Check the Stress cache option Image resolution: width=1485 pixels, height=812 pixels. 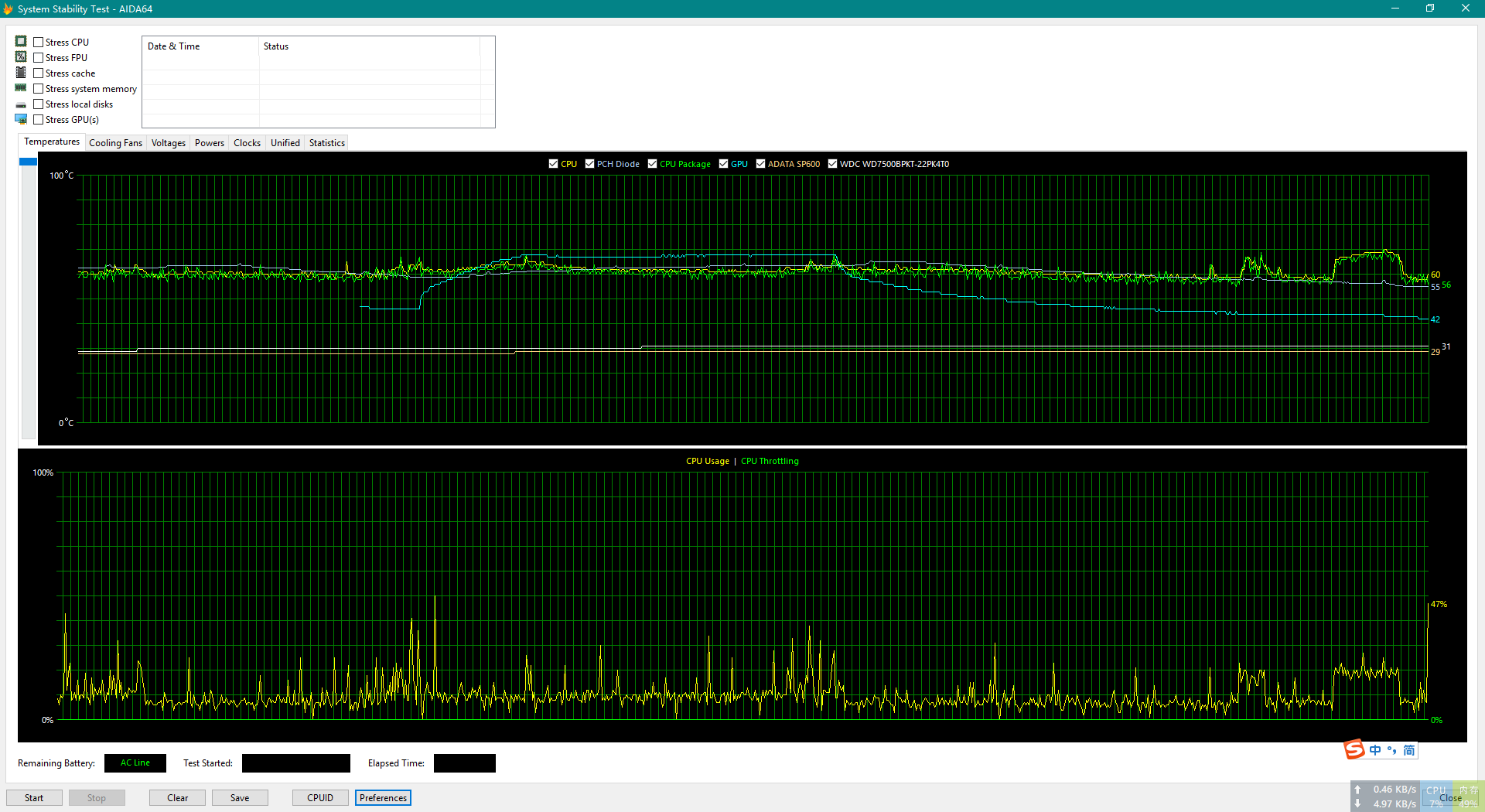pyautogui.click(x=39, y=73)
